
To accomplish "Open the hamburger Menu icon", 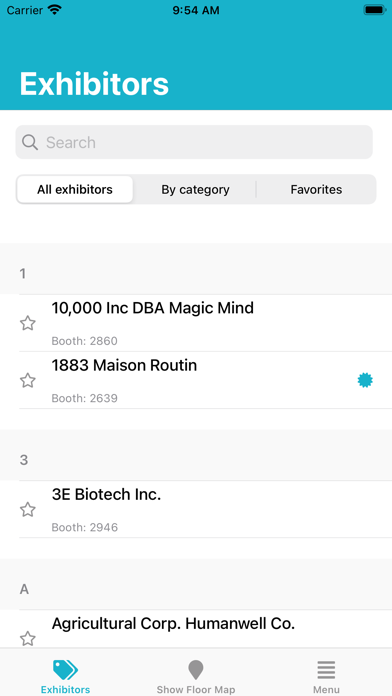I will tap(326, 670).
